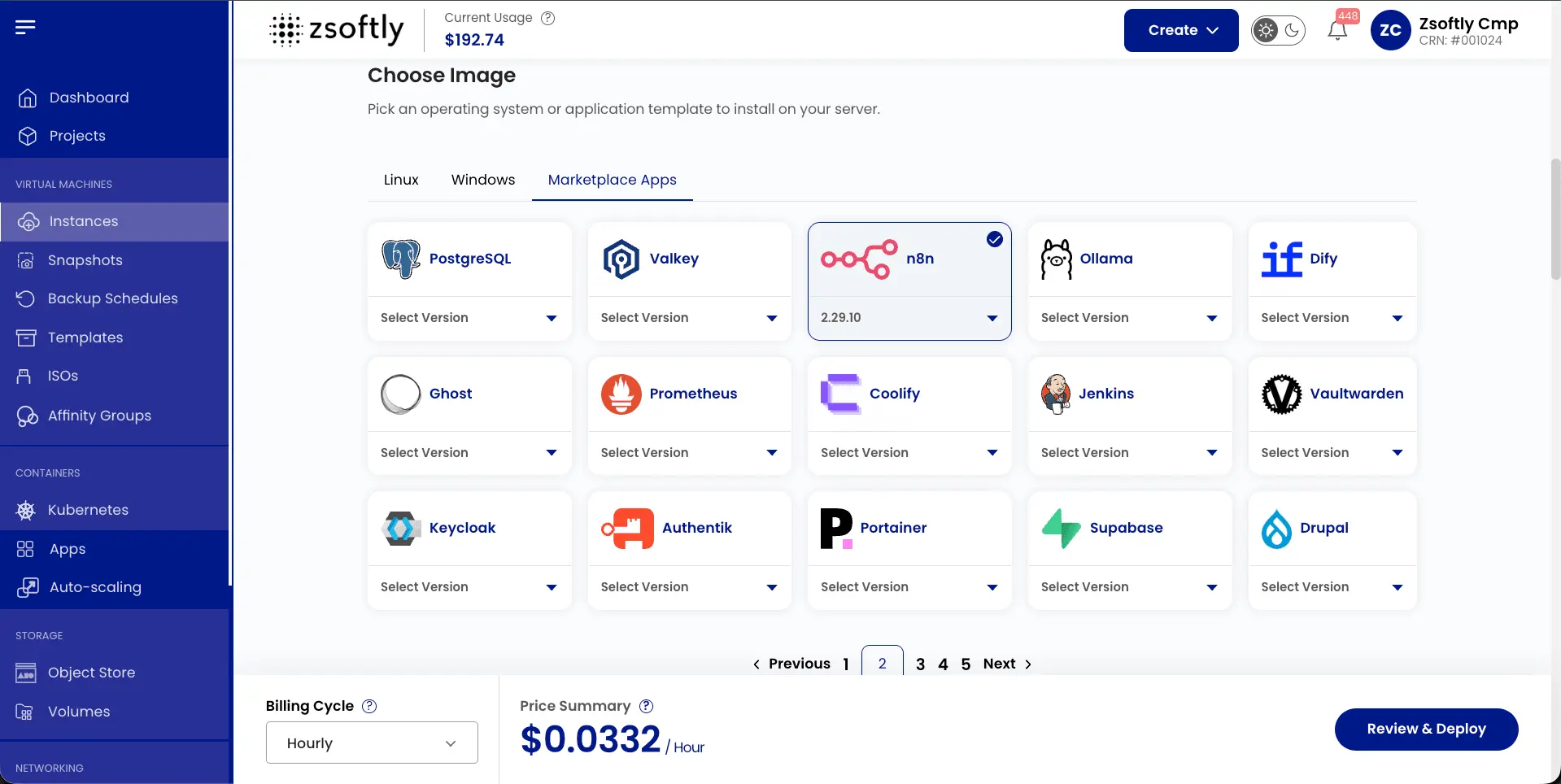Toggle the light/dark theme switch
This screenshot has width=1561, height=784.
(x=1278, y=30)
